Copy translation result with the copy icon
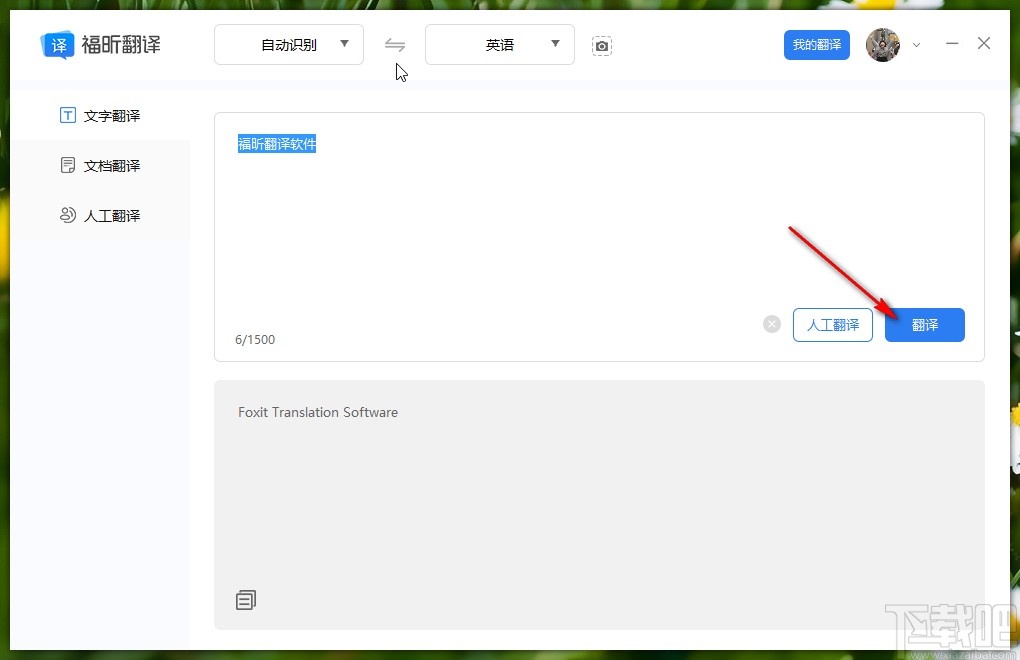 [x=246, y=600]
